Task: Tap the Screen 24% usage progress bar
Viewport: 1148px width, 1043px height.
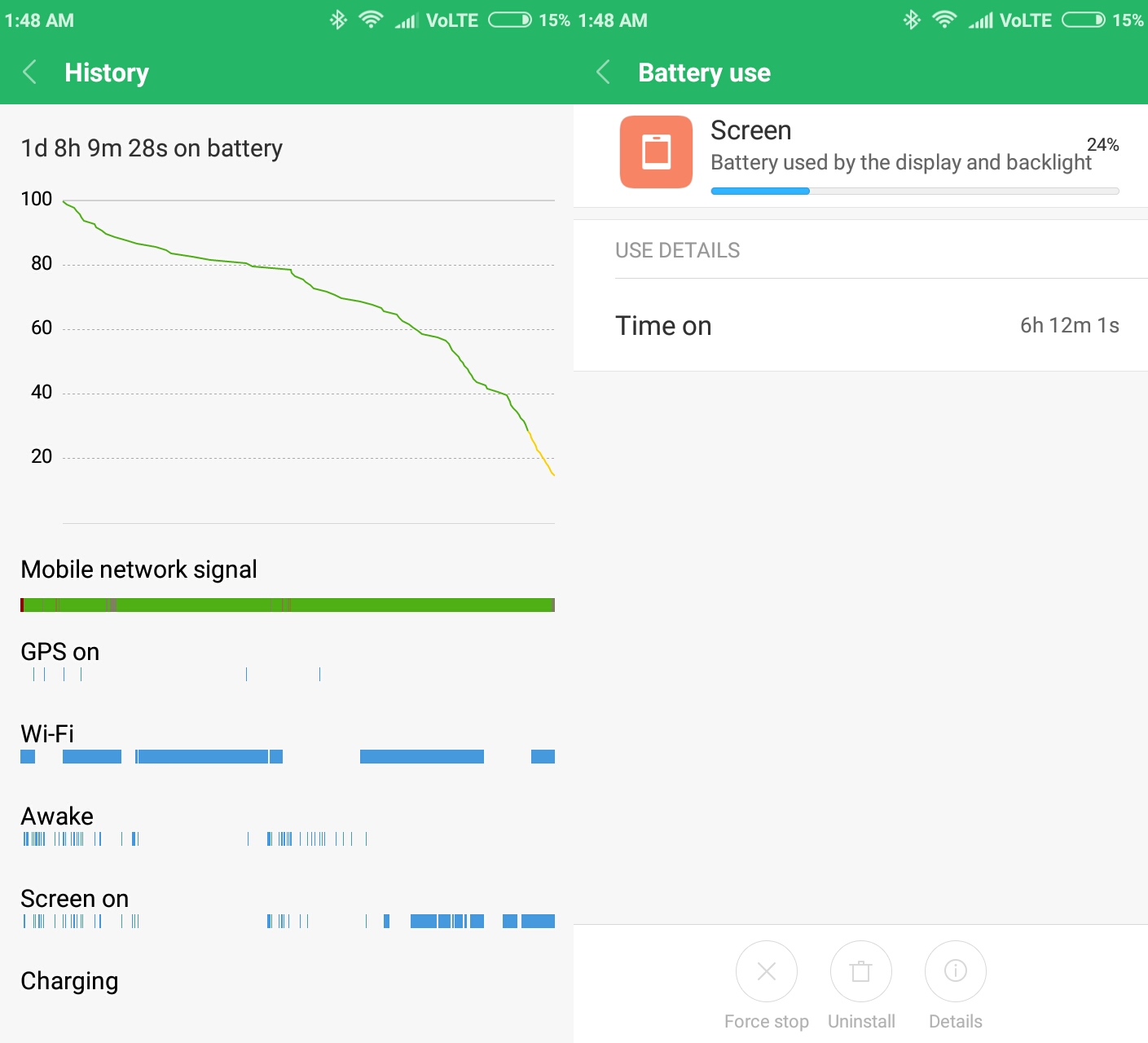Action: [x=915, y=191]
